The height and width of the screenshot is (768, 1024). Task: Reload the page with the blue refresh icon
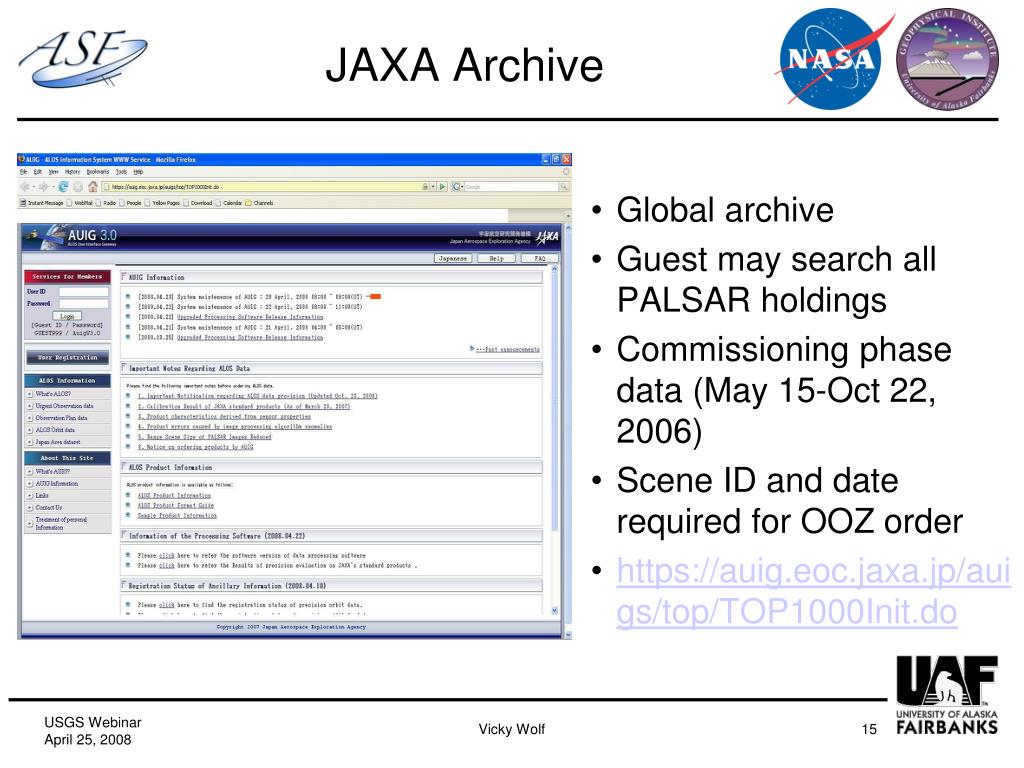pos(63,187)
